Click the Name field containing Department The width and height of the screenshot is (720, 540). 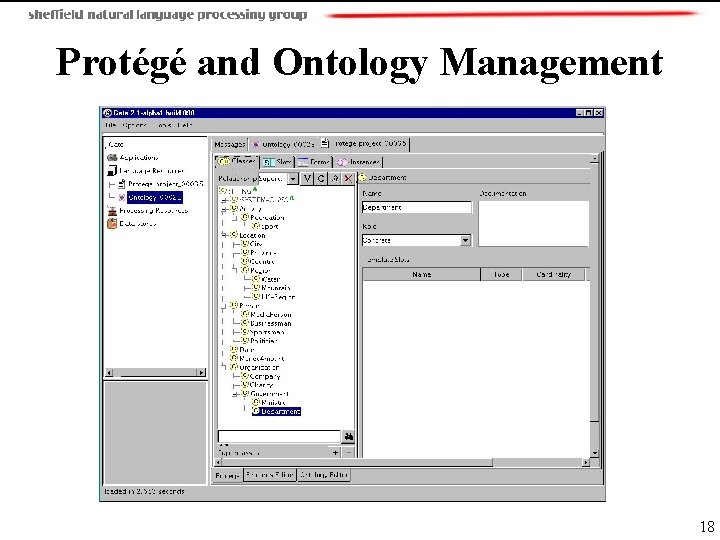click(x=416, y=208)
